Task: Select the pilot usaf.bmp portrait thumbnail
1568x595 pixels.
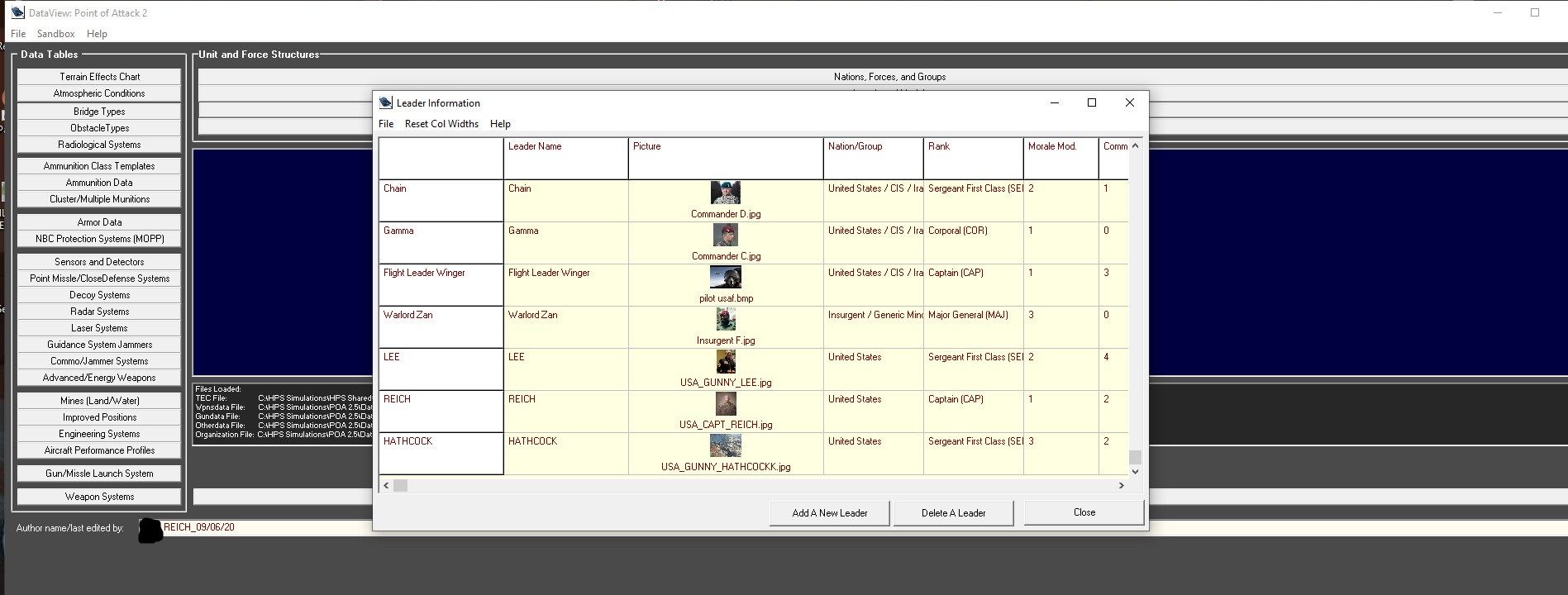Action: 726,277
